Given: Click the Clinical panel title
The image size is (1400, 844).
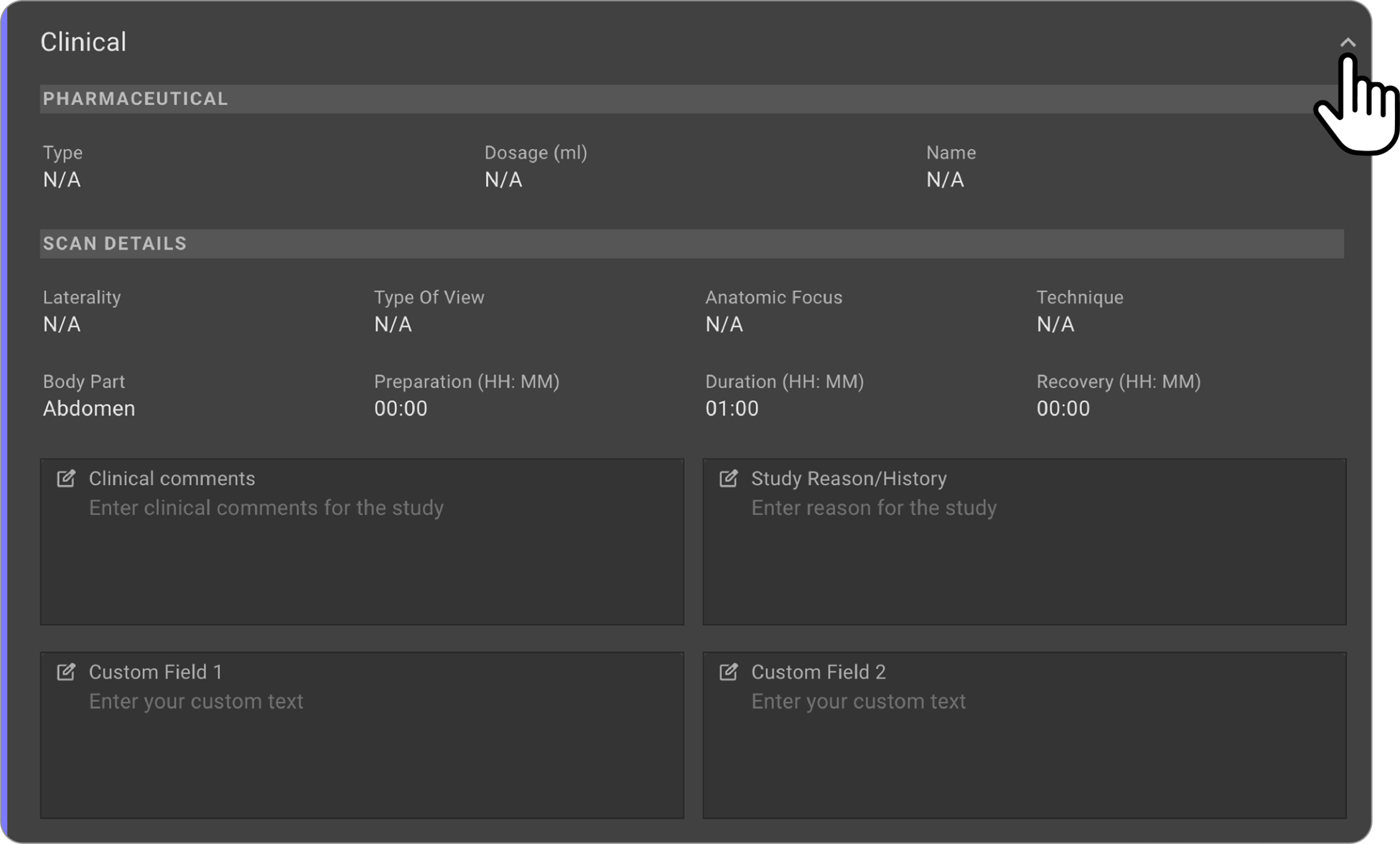Looking at the screenshot, I should [84, 42].
